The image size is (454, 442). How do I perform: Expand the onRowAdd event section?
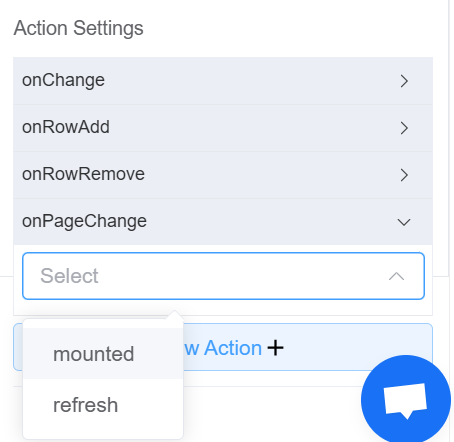(x=223, y=128)
